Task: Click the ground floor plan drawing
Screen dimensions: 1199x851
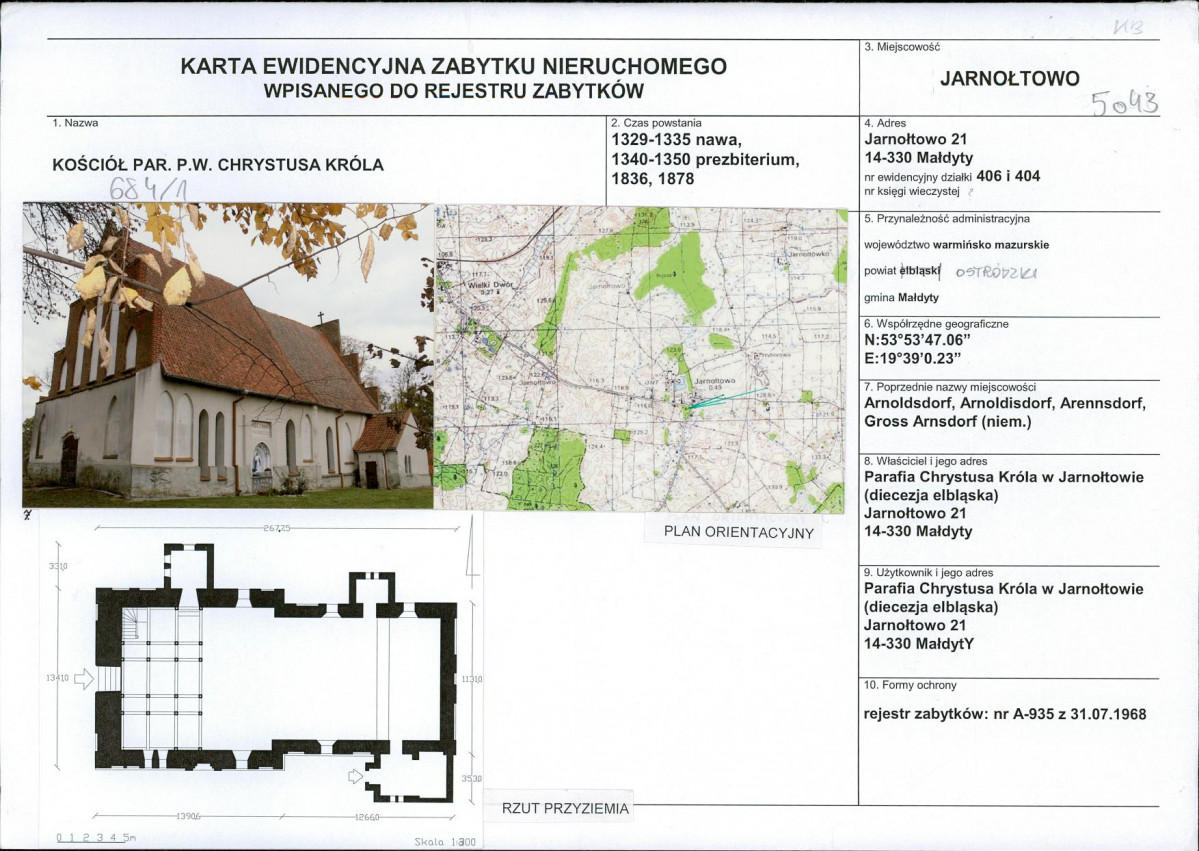Action: tap(275, 673)
